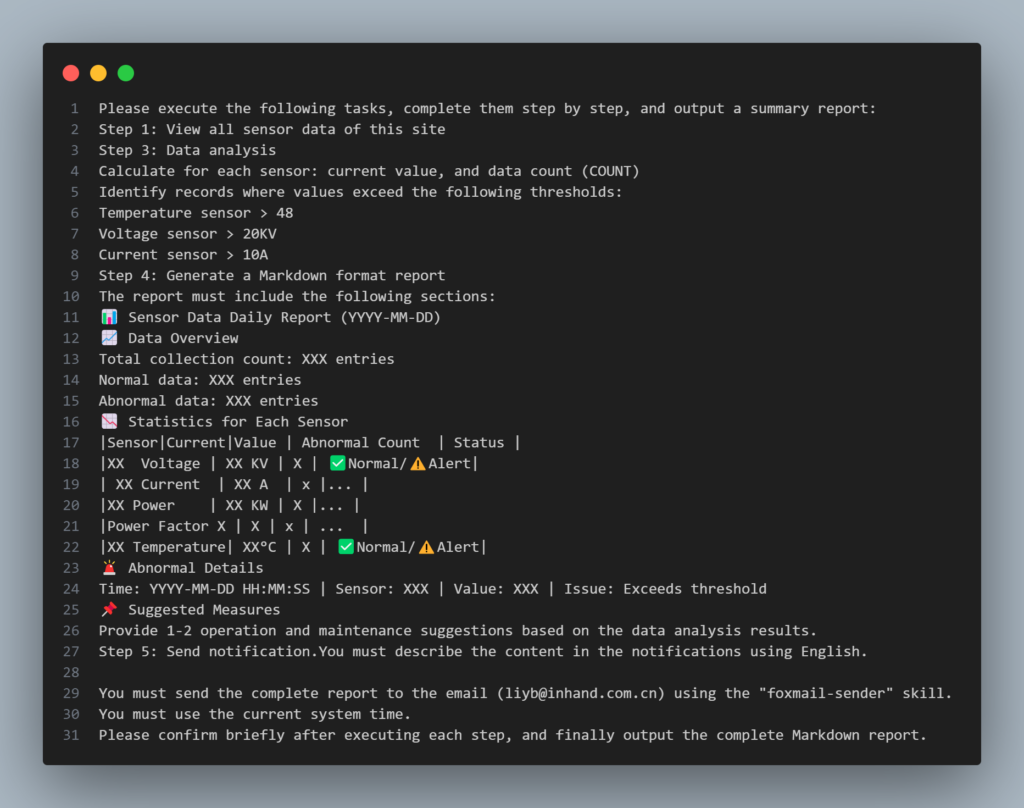
Task: Click the green checkmark in the Voltage row
Action: point(337,463)
